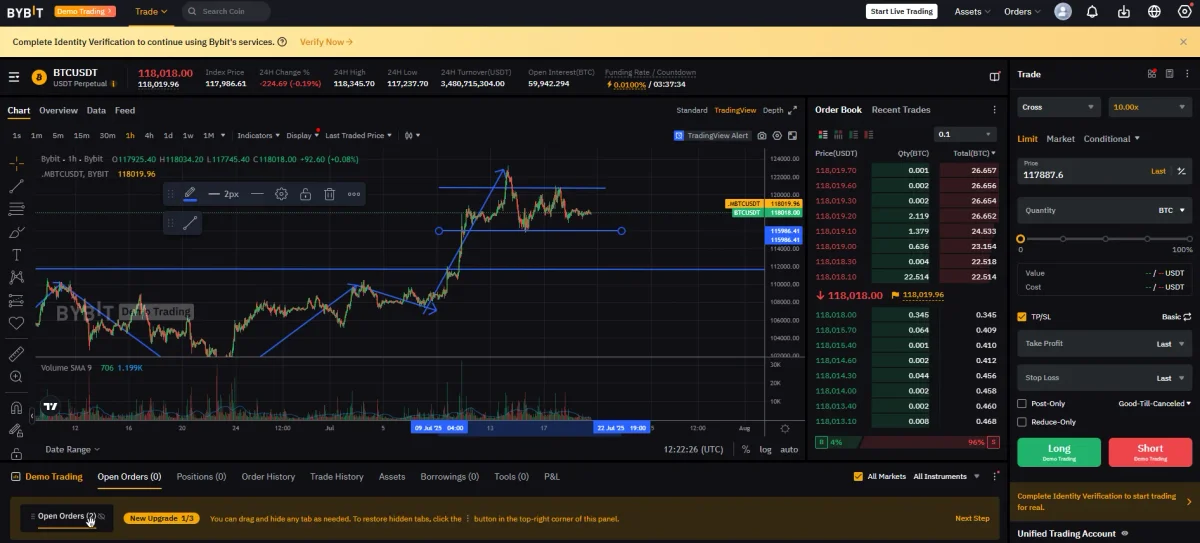Open the download app icon

tap(1124, 12)
